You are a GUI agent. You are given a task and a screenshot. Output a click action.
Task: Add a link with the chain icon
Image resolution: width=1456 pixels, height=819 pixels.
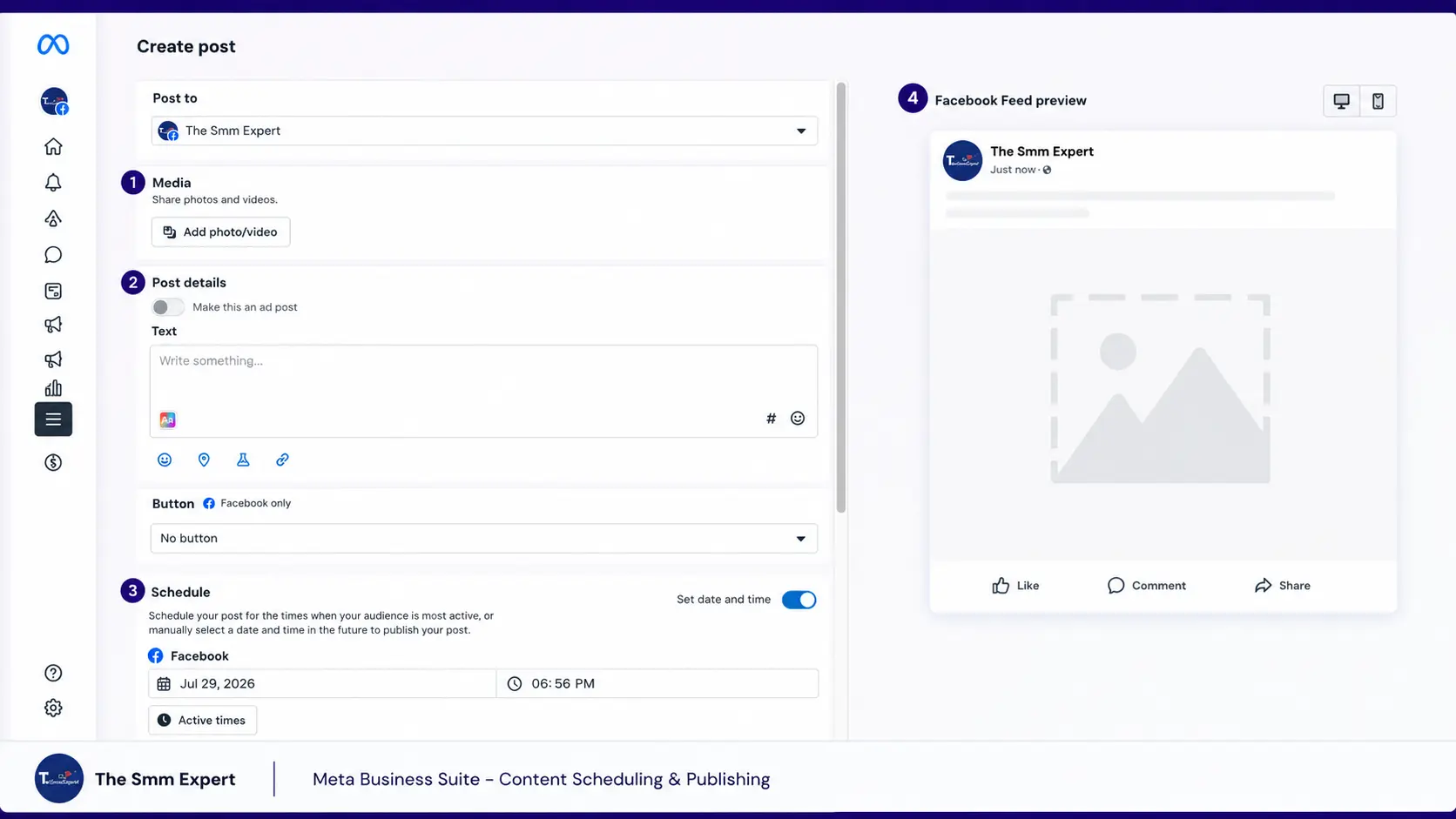click(282, 460)
